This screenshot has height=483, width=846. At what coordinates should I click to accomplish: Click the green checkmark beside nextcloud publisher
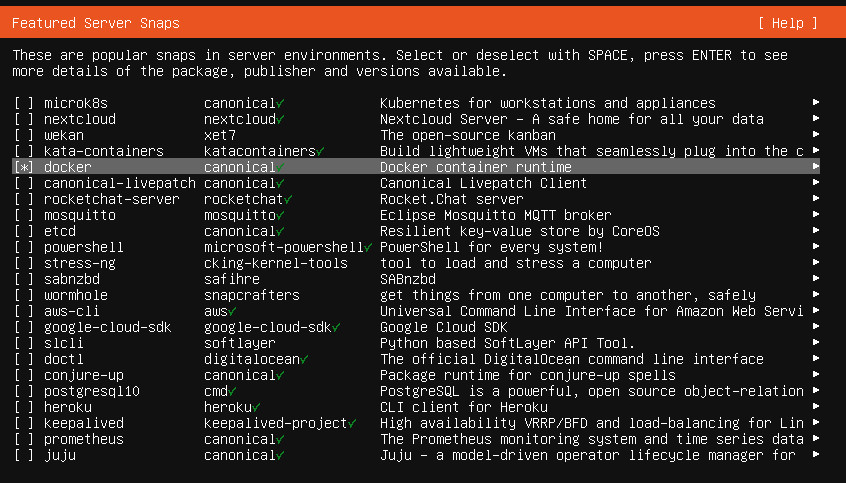281,119
